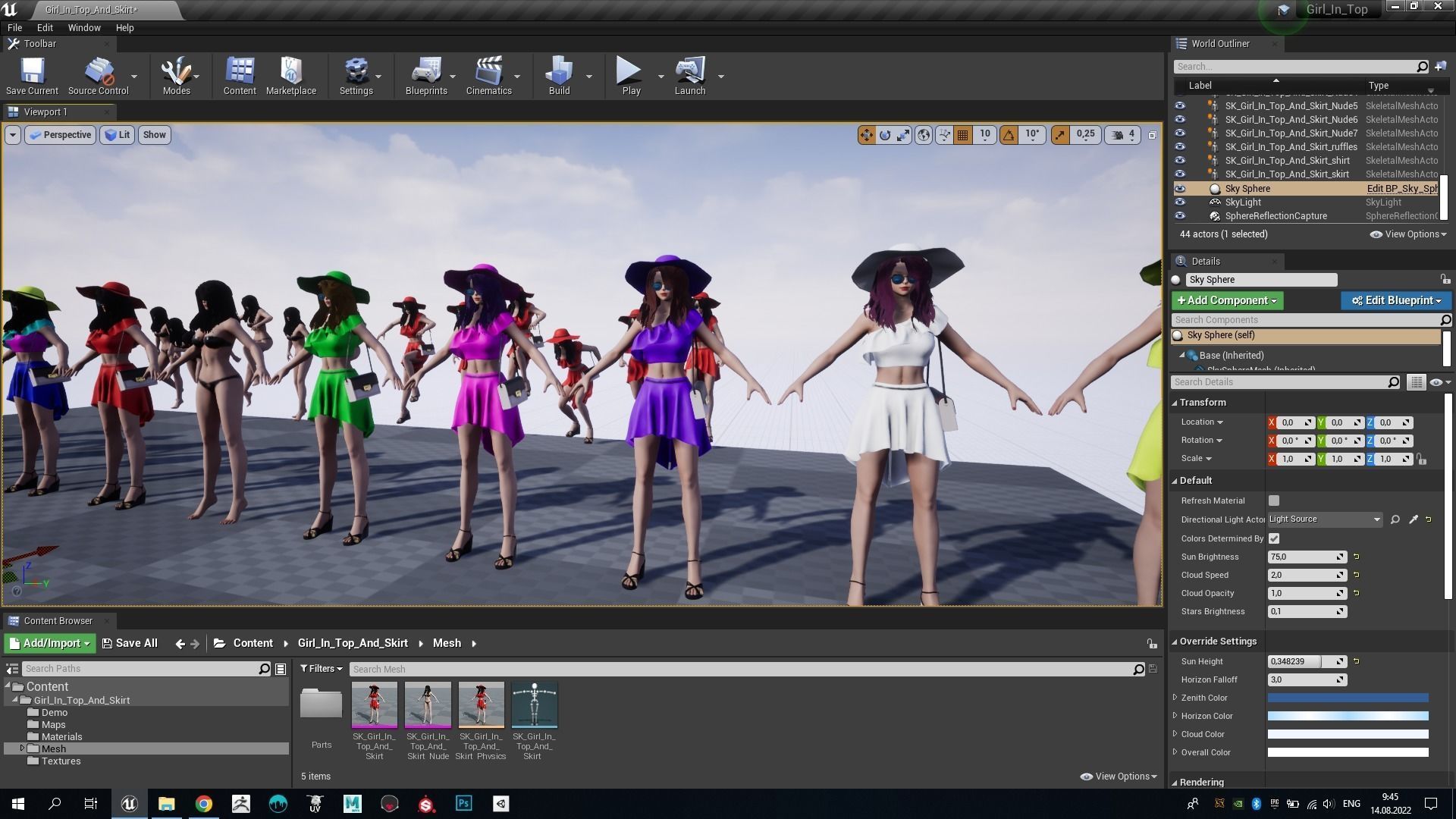
Task: Open the Perspective viewport mode dropdown
Action: point(61,135)
